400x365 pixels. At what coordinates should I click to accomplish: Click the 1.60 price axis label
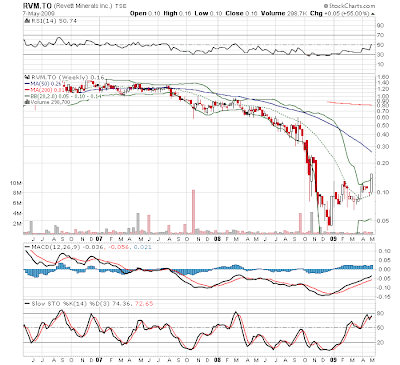coord(383,77)
